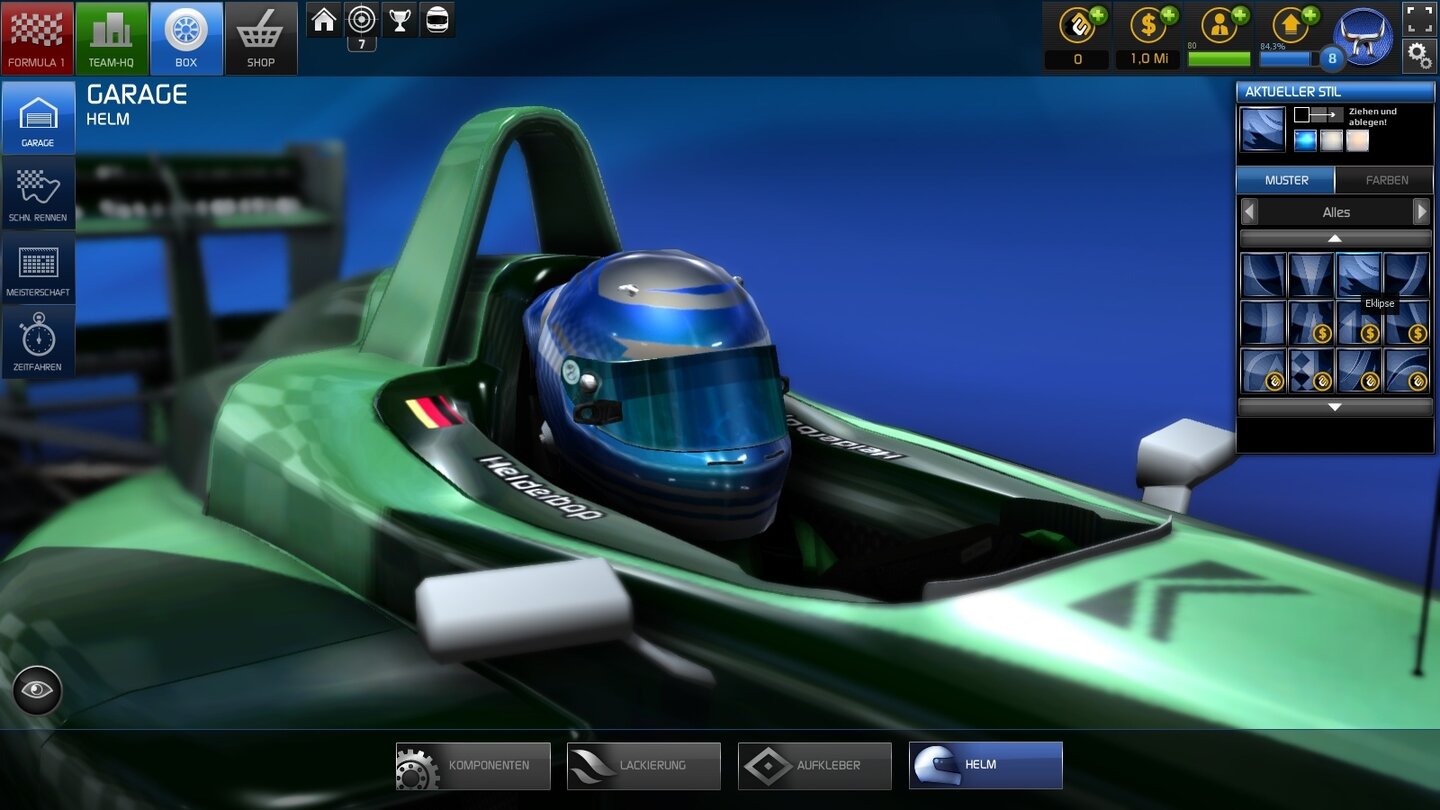Open the target objectives icon
The image size is (1440, 810).
click(x=361, y=19)
